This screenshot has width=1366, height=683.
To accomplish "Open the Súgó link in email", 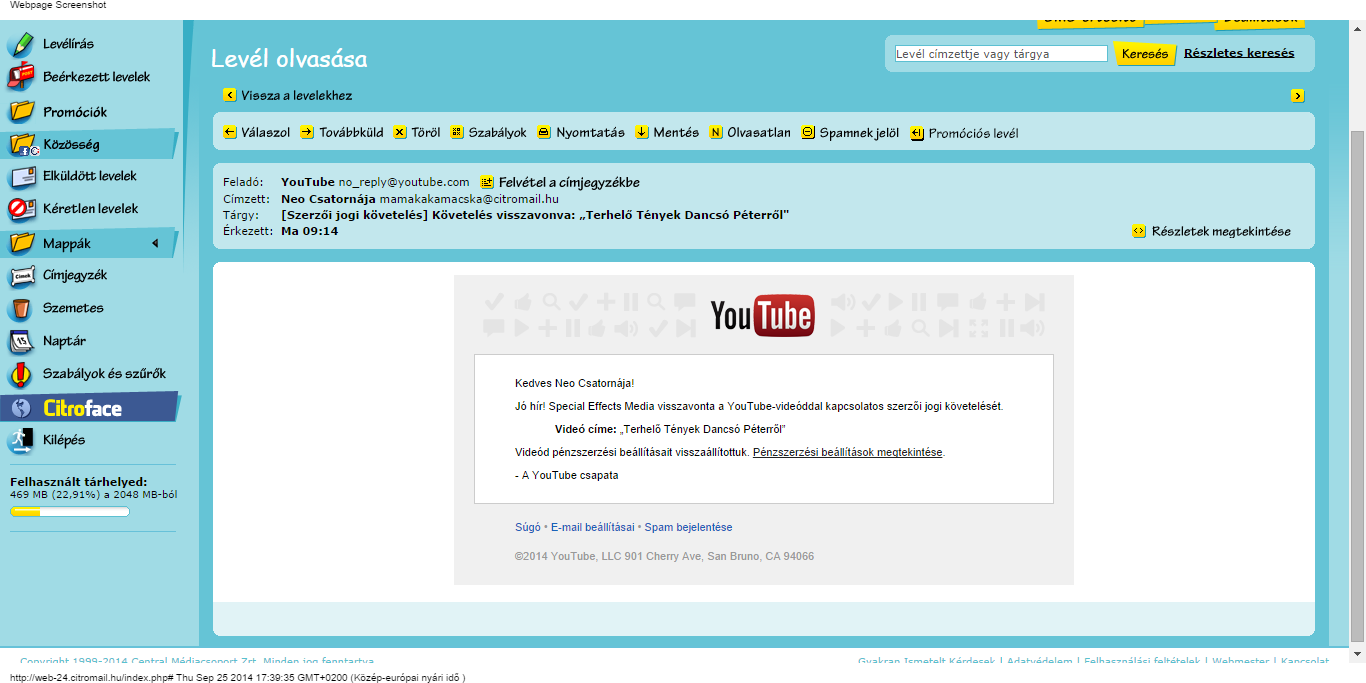I will 528,527.
